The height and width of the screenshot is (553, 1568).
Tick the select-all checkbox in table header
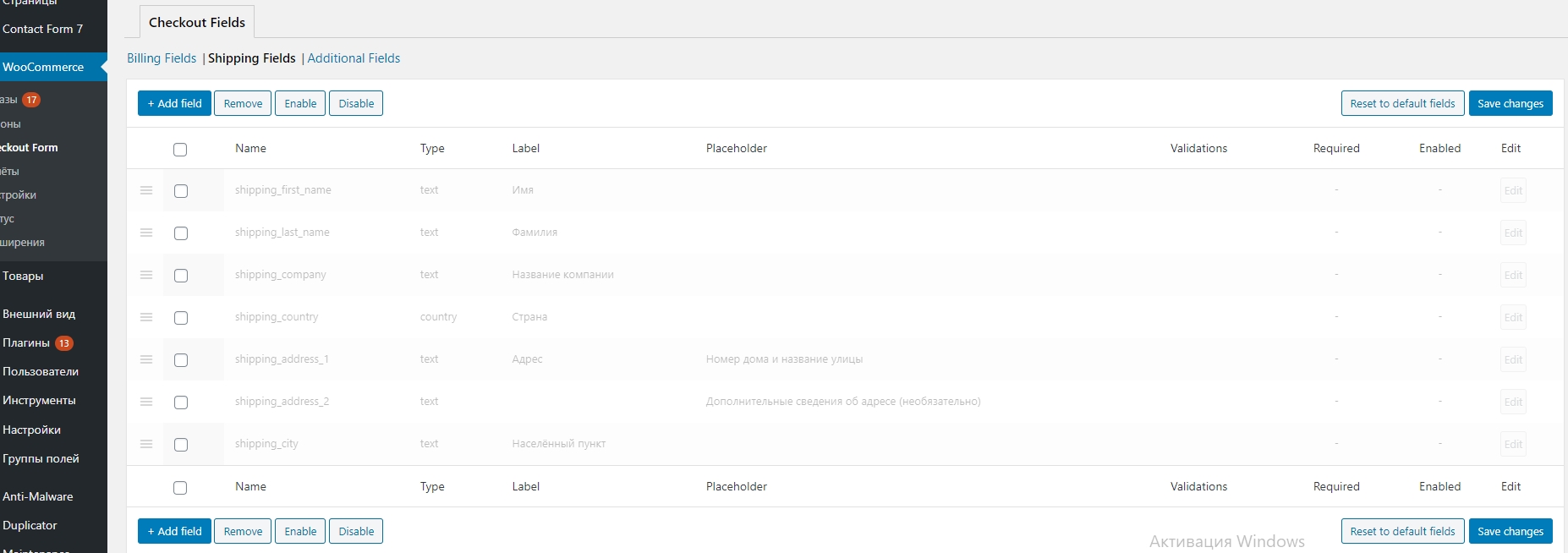point(180,150)
